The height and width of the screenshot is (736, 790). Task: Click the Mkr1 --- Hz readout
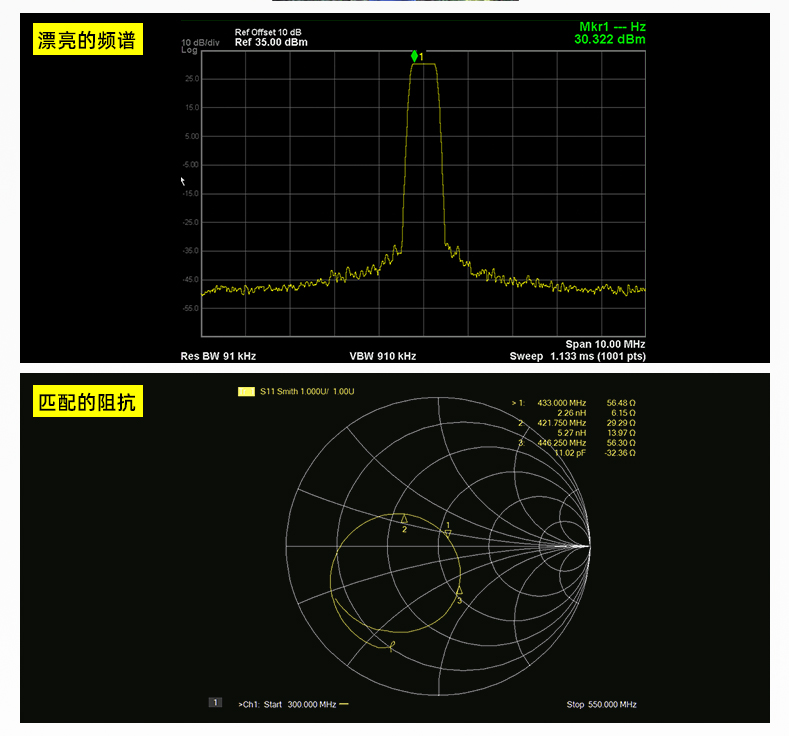point(612,27)
